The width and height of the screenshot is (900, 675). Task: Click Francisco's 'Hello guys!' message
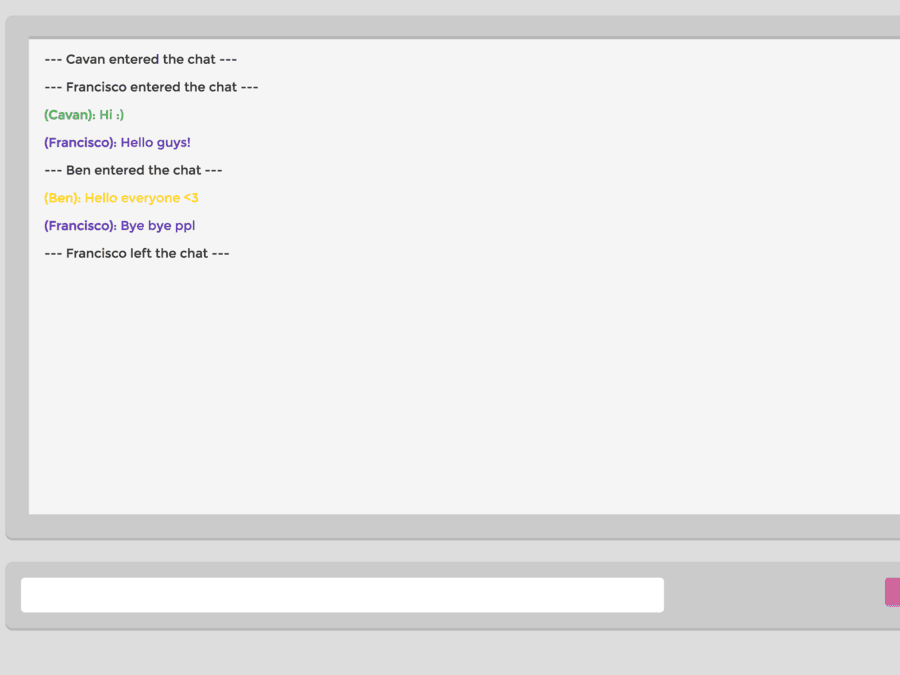tap(117, 142)
